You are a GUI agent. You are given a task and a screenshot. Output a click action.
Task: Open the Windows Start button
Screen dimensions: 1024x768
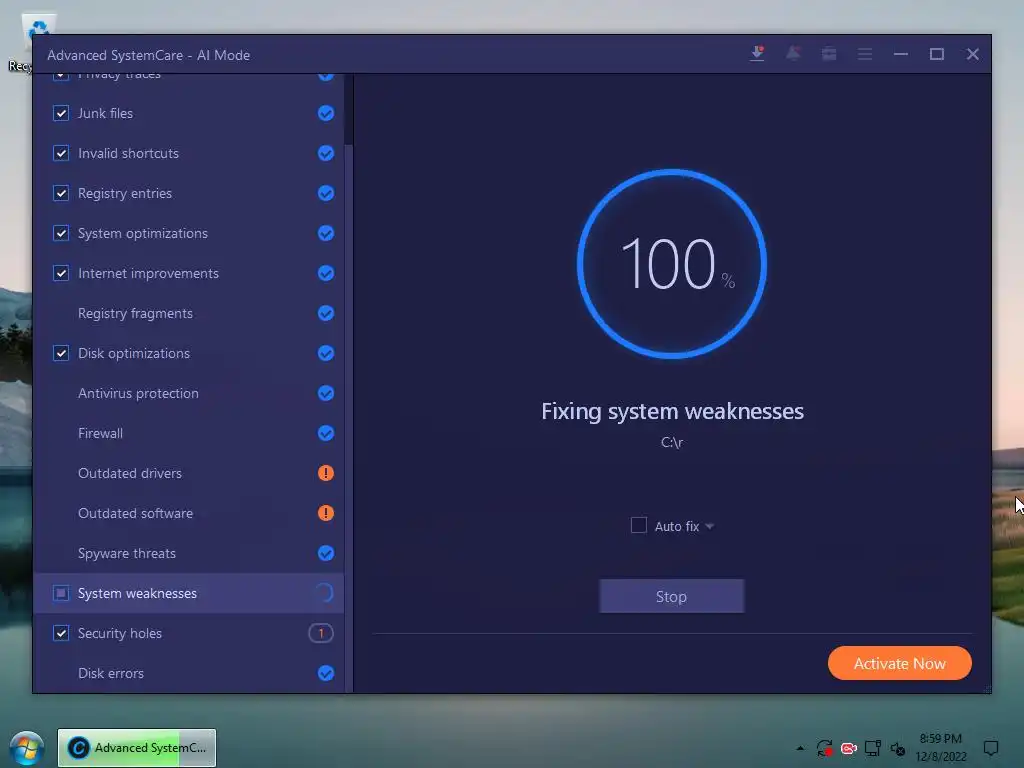click(27, 748)
